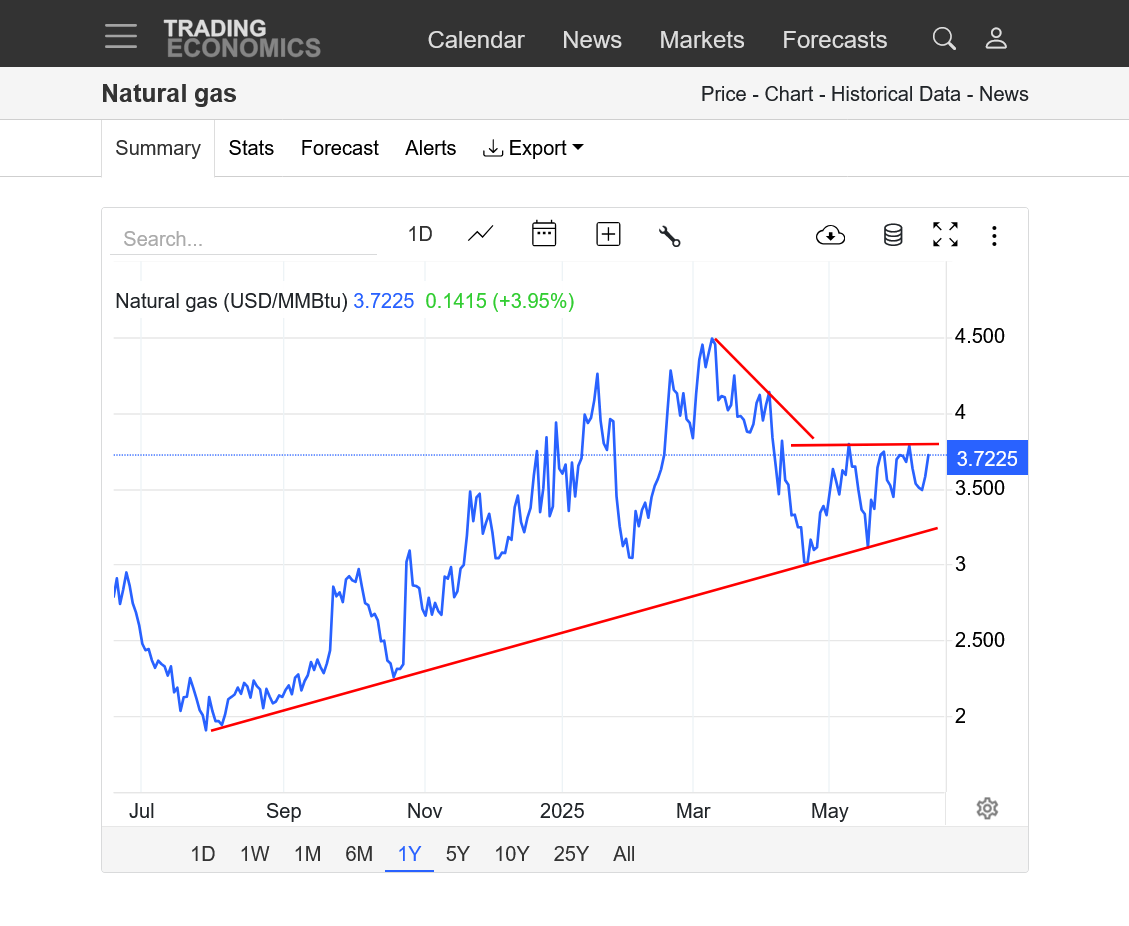
Task: Switch to the Summary tab
Action: [158, 148]
